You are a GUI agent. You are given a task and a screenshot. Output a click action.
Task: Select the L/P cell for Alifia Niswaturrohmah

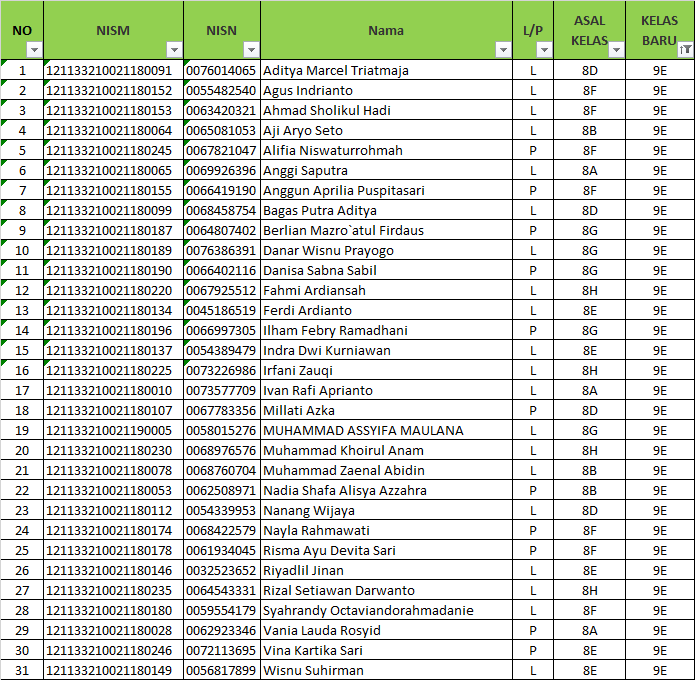click(533, 150)
